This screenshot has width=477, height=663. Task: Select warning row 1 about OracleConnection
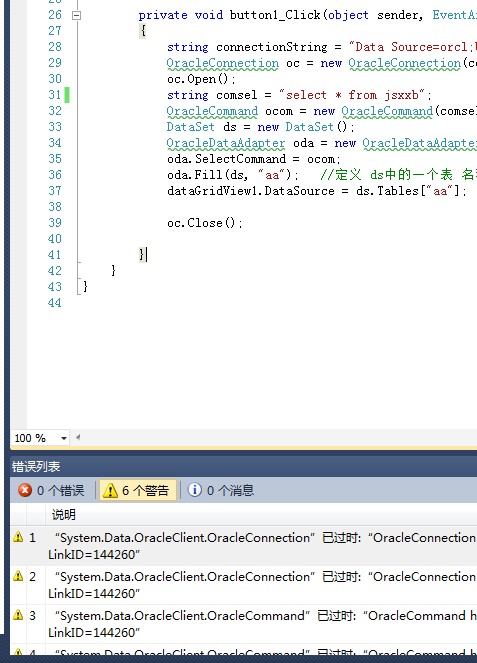(244, 546)
